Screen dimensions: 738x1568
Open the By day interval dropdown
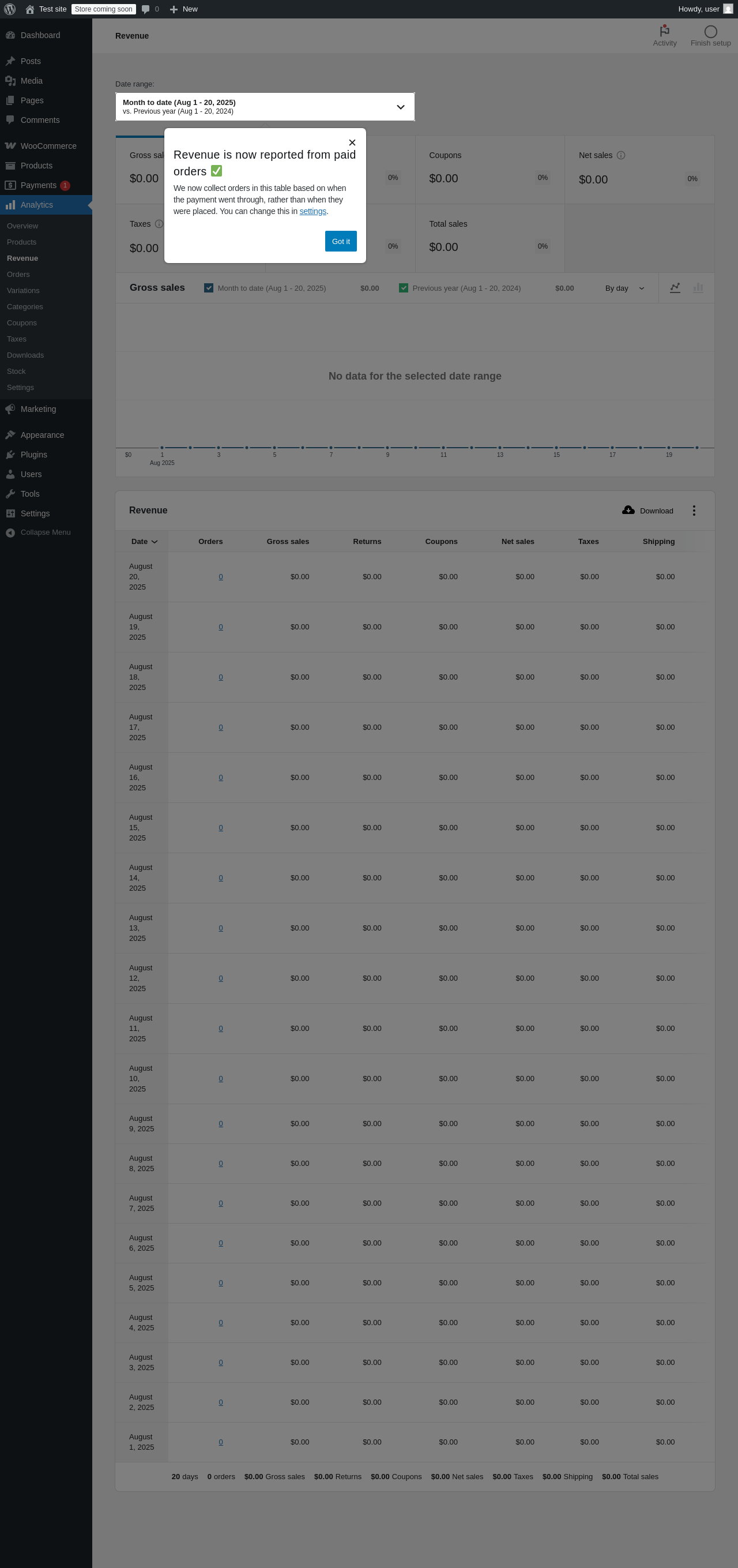coord(625,288)
